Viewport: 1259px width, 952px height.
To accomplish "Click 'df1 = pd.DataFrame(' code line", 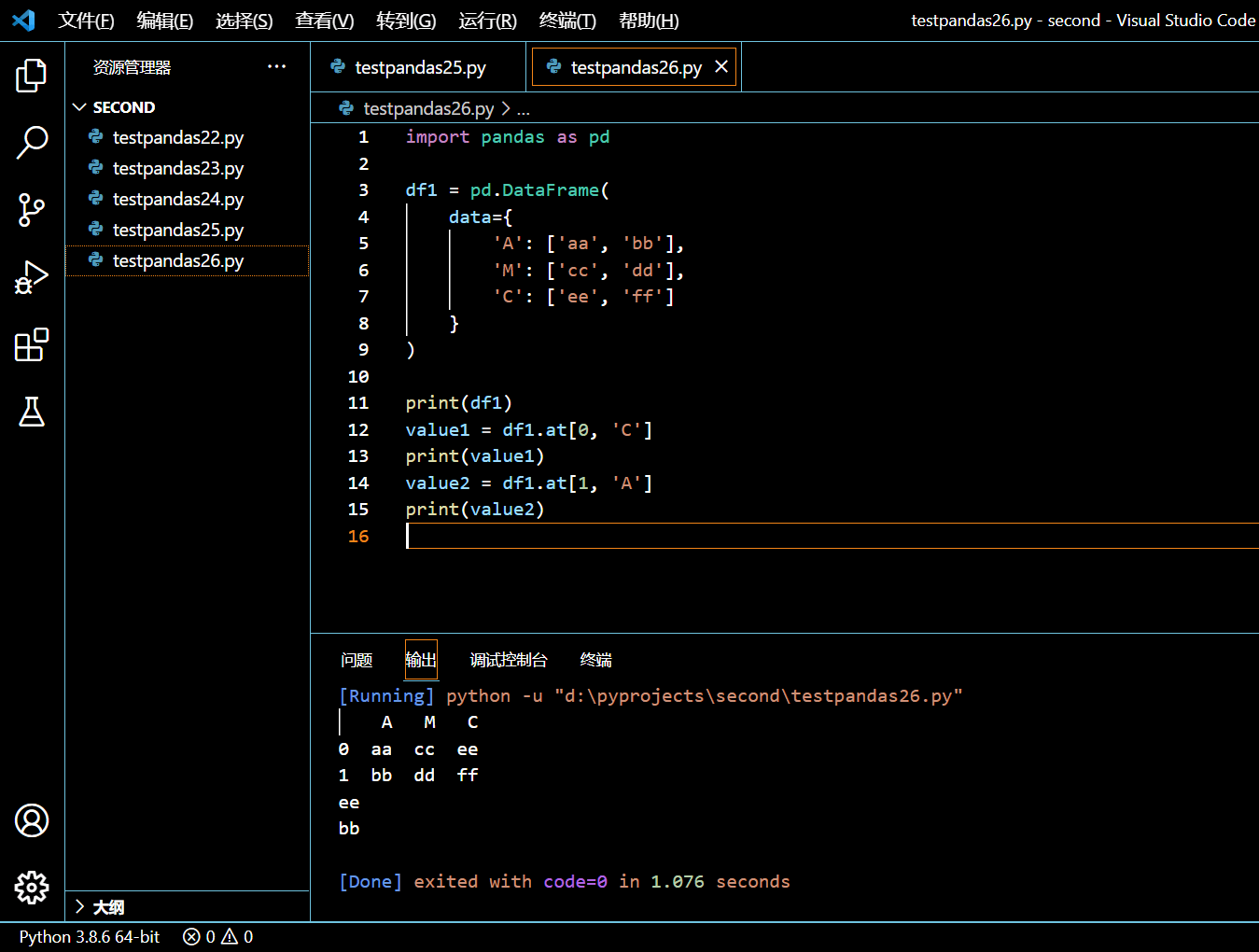I will tap(507, 190).
